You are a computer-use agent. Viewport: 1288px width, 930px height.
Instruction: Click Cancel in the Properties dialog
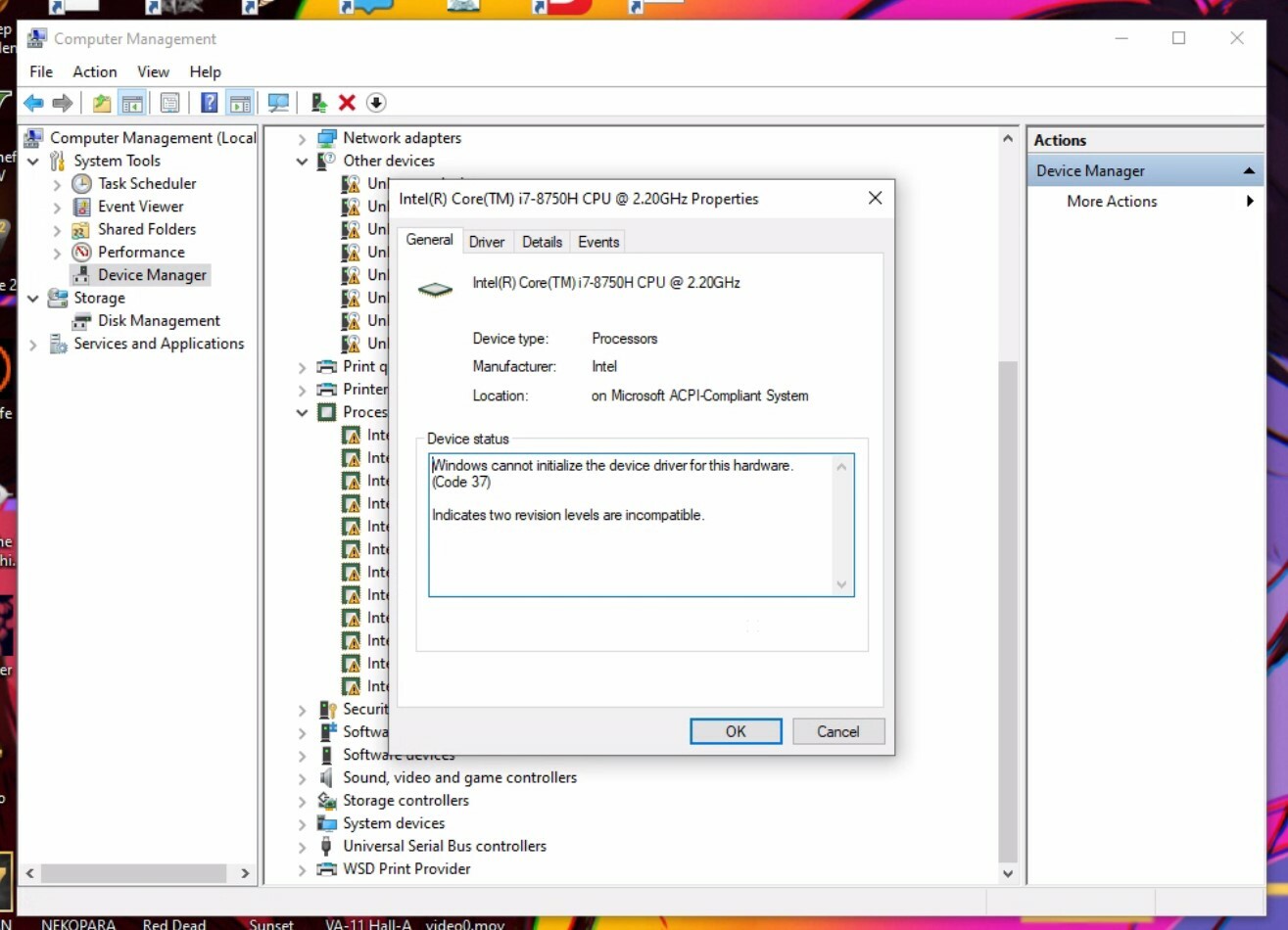pyautogui.click(x=837, y=731)
